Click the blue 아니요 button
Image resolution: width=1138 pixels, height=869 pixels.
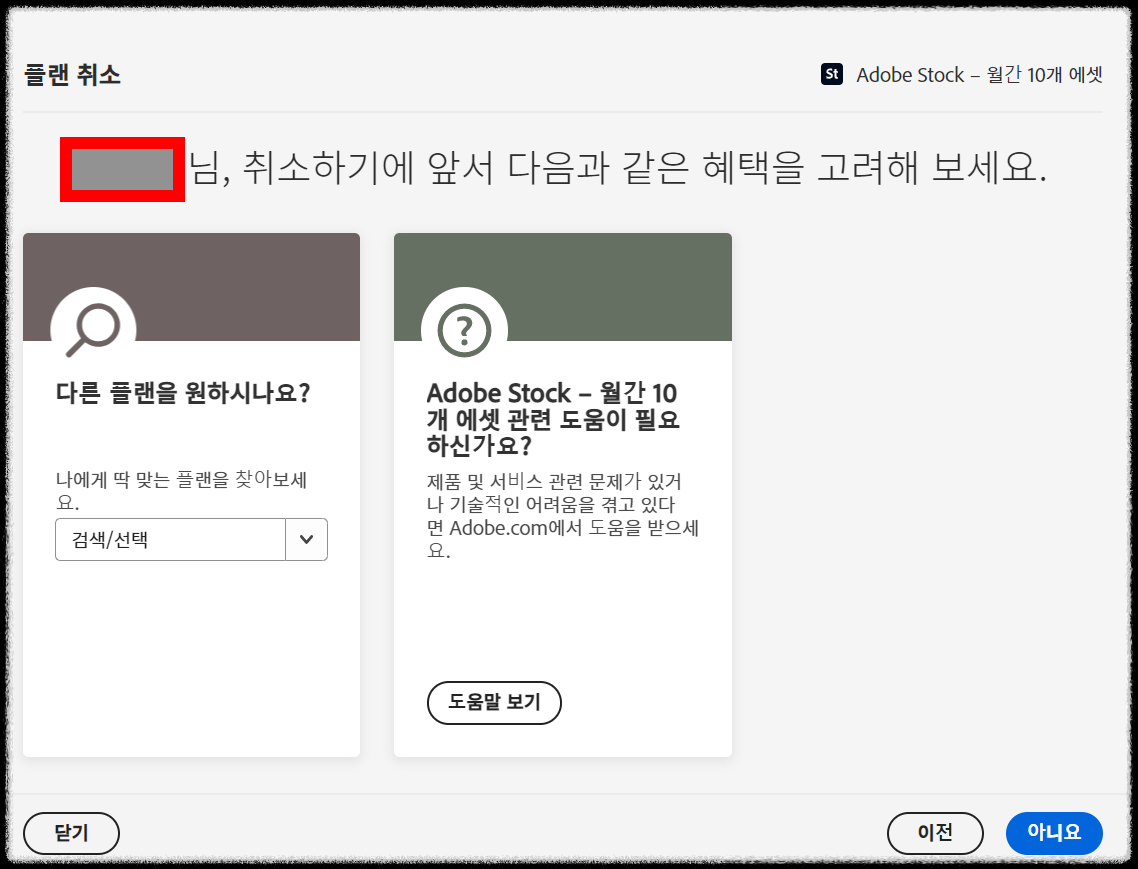click(1054, 833)
